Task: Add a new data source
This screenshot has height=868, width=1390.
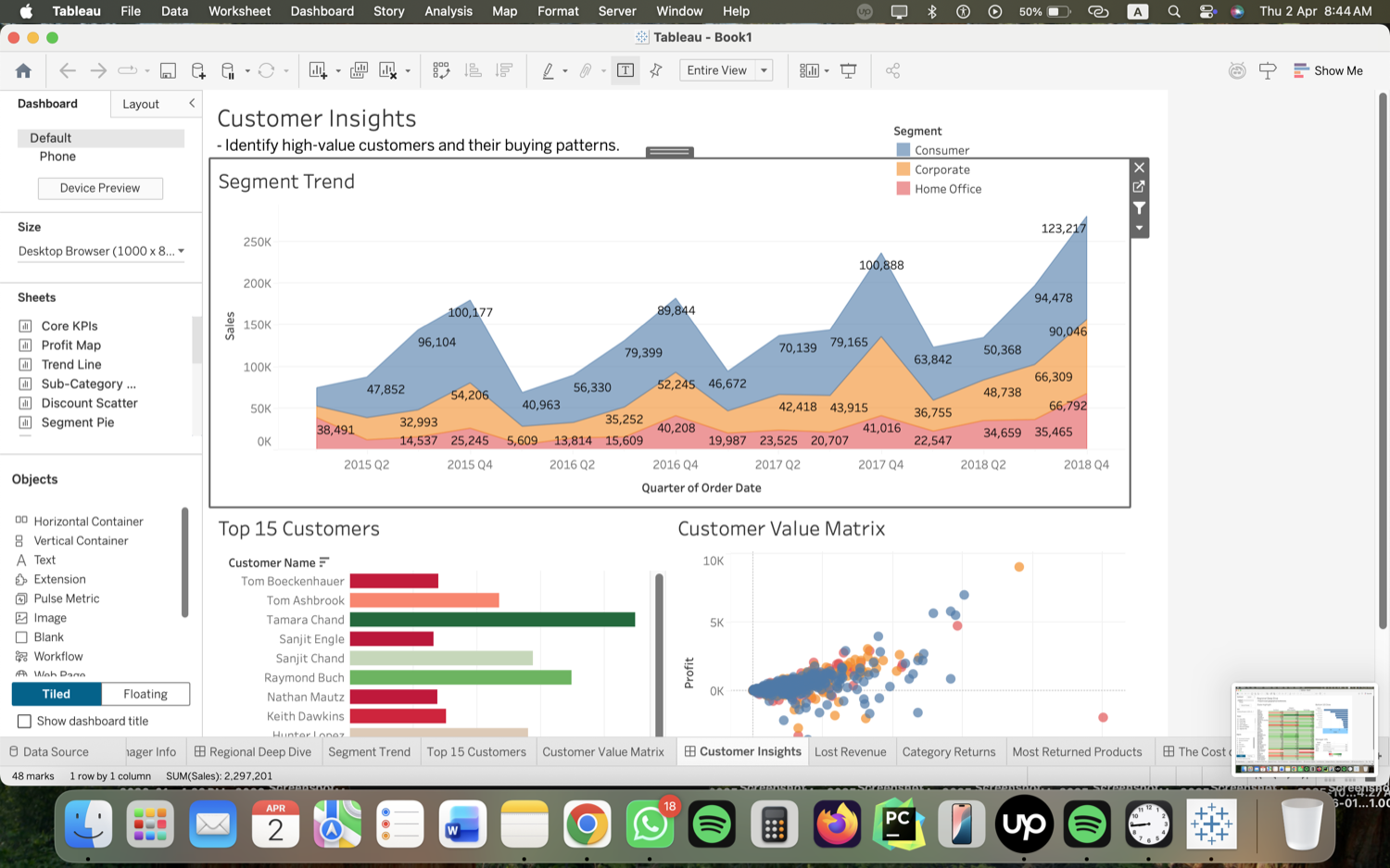Action: point(198,70)
